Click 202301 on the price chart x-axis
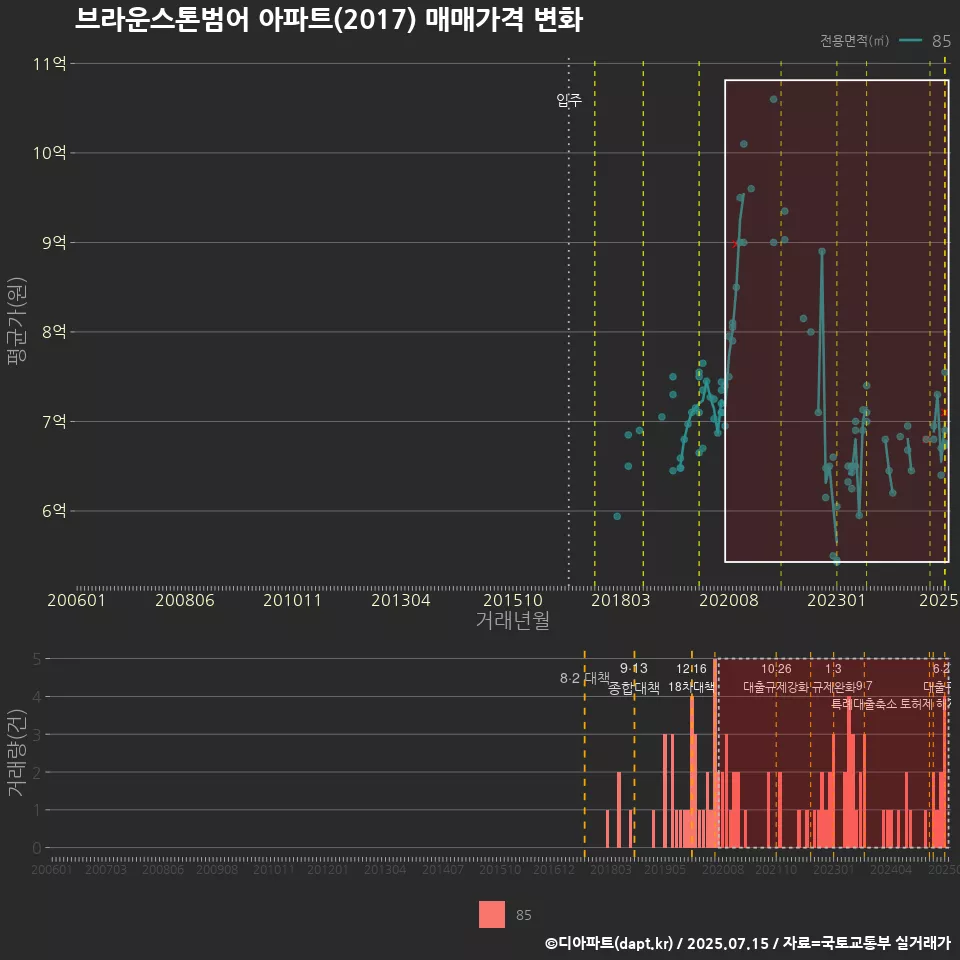 (836, 600)
